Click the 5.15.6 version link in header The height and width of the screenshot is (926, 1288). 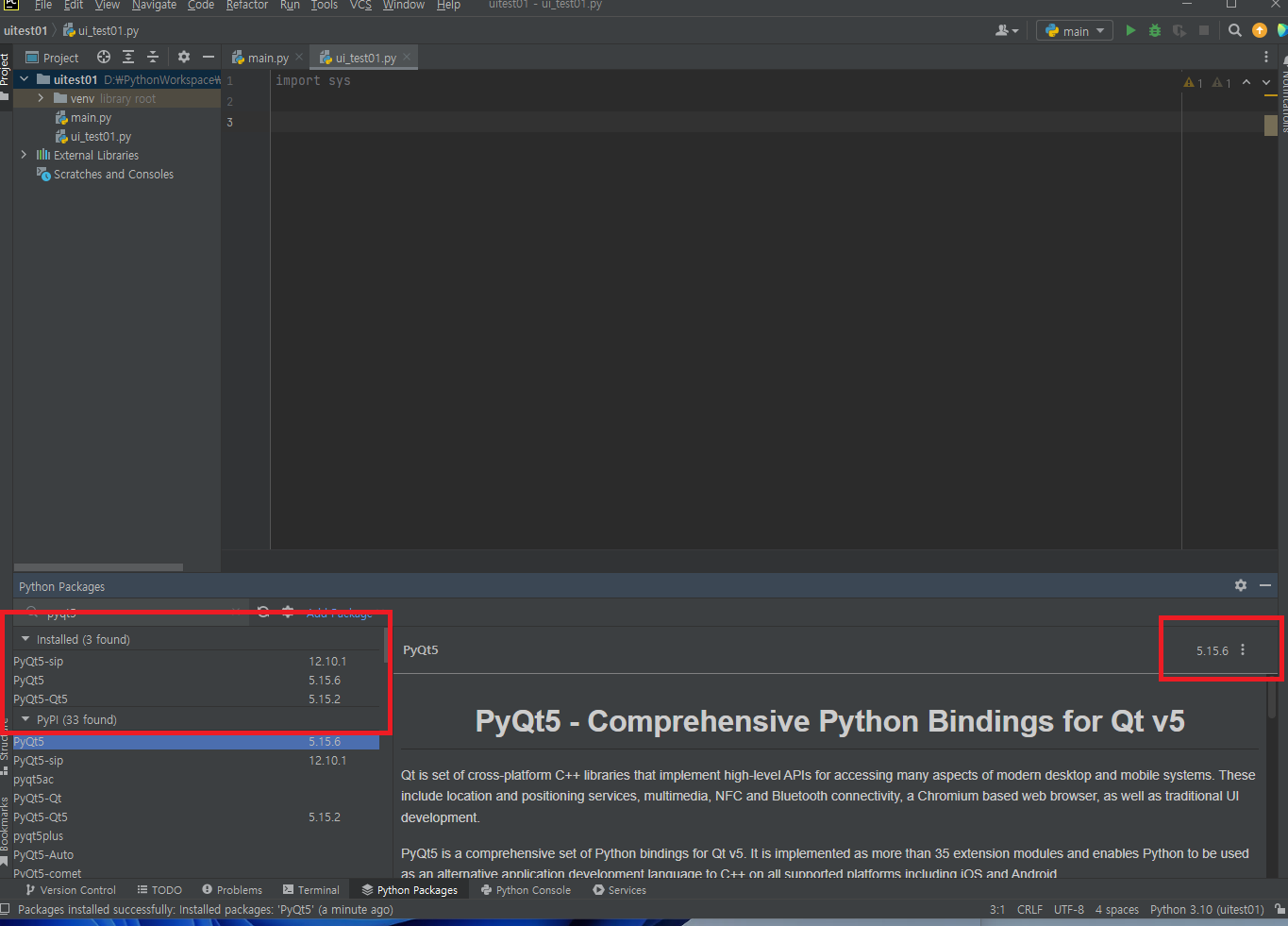coord(1212,650)
